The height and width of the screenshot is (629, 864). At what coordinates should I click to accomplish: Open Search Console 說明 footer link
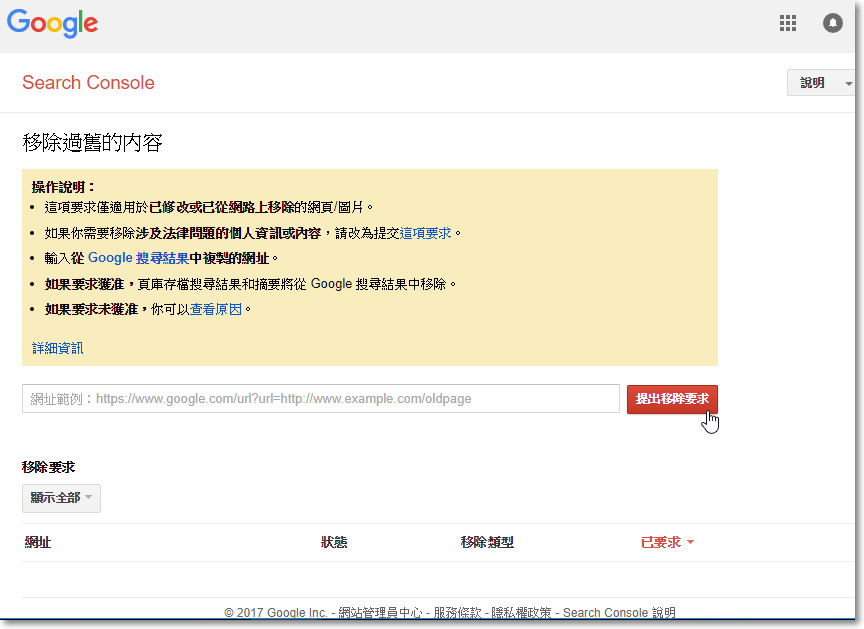pos(619,612)
